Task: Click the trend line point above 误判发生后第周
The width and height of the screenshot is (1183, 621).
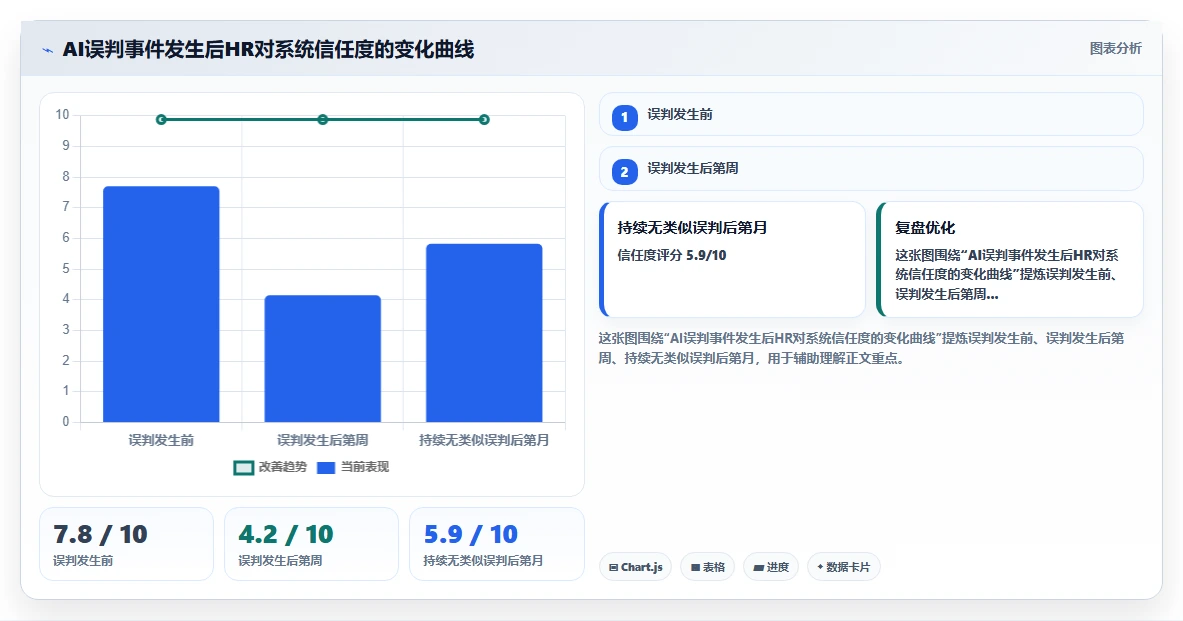Action: click(322, 119)
